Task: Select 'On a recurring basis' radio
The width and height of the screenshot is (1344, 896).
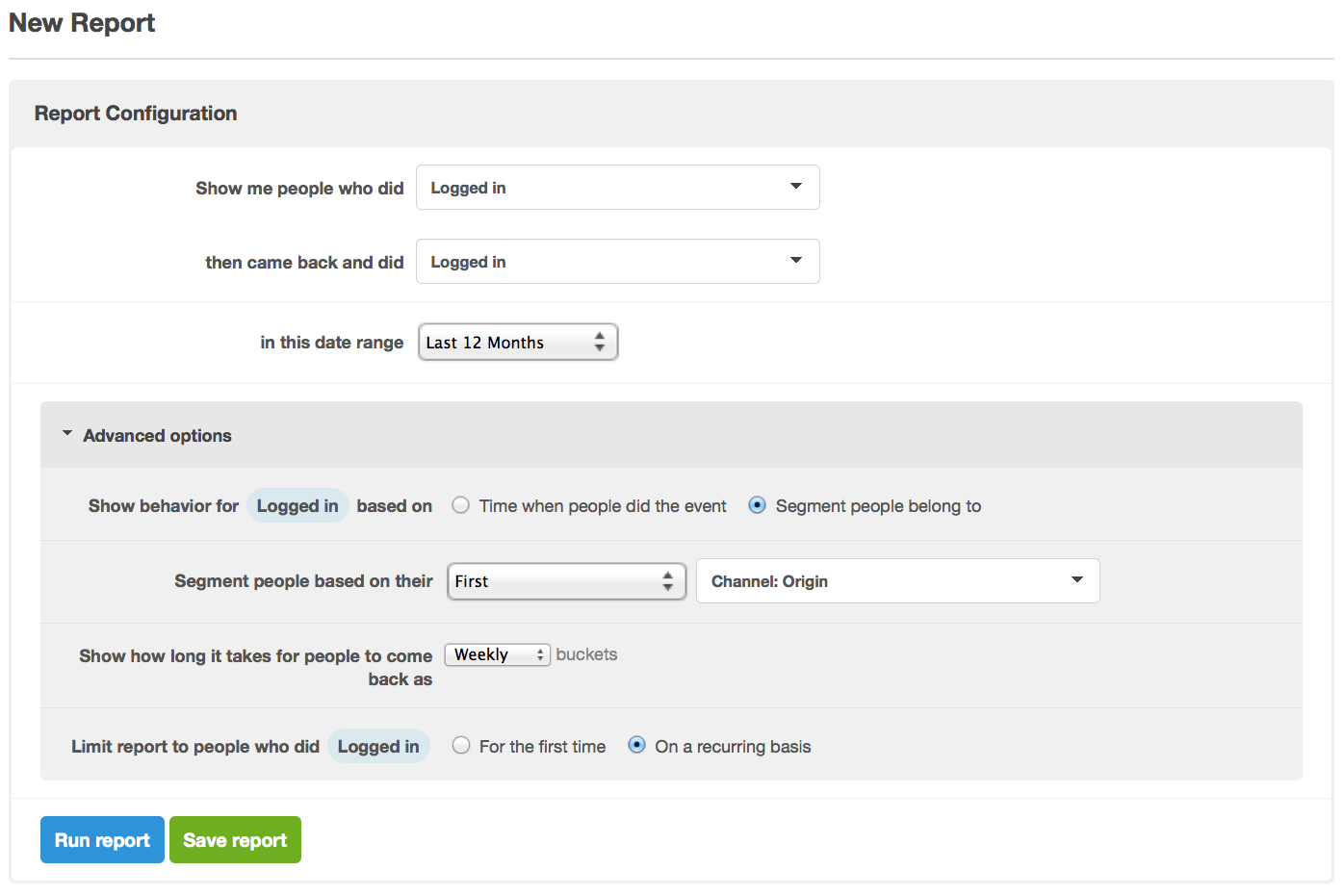Action: 636,746
